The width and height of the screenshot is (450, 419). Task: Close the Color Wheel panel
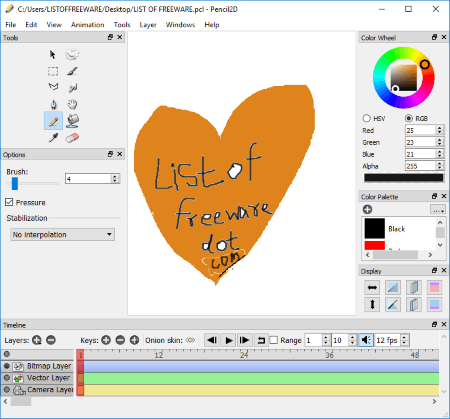click(444, 37)
